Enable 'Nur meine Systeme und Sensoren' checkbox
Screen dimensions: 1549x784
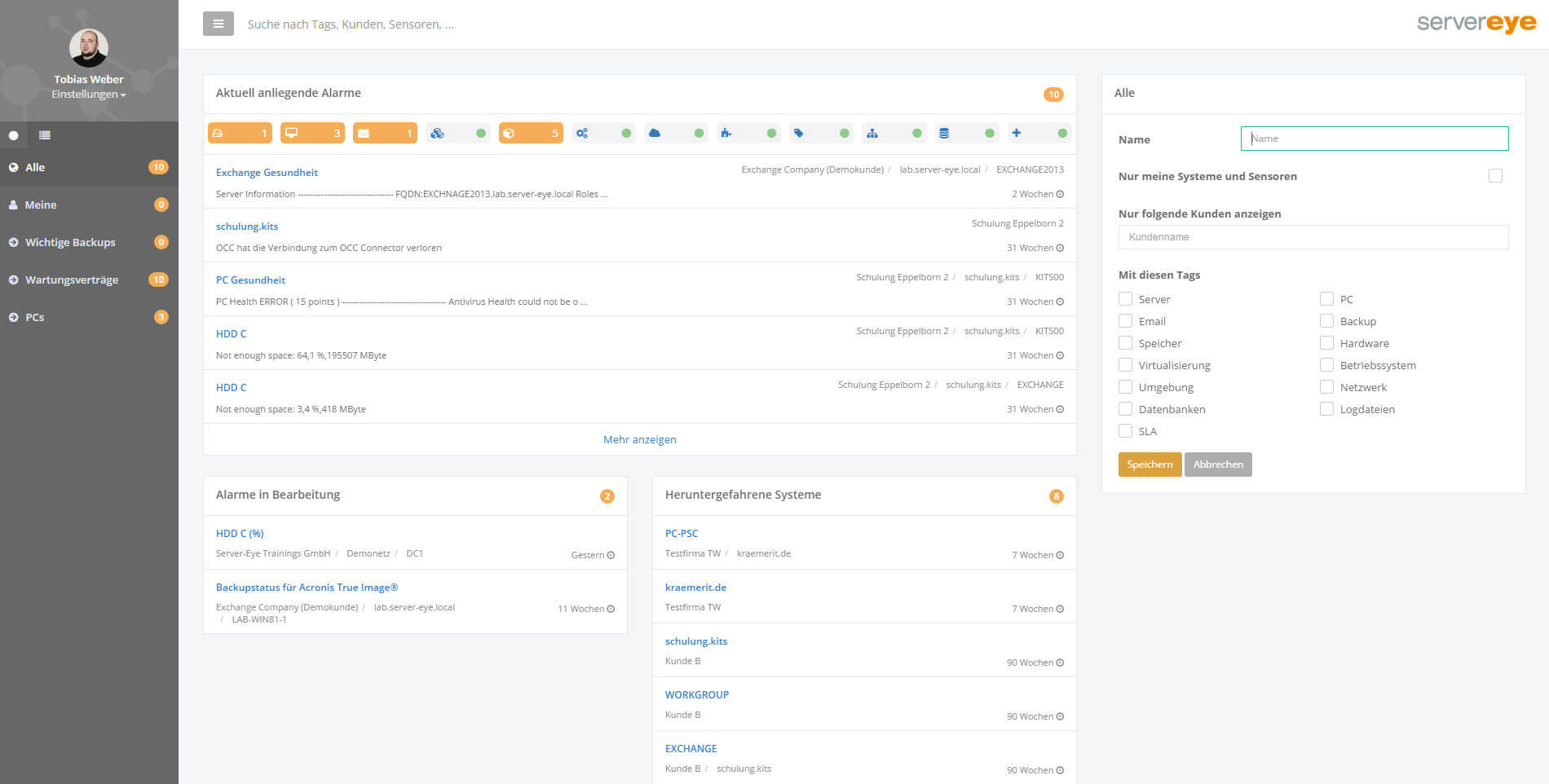pyautogui.click(x=1494, y=176)
